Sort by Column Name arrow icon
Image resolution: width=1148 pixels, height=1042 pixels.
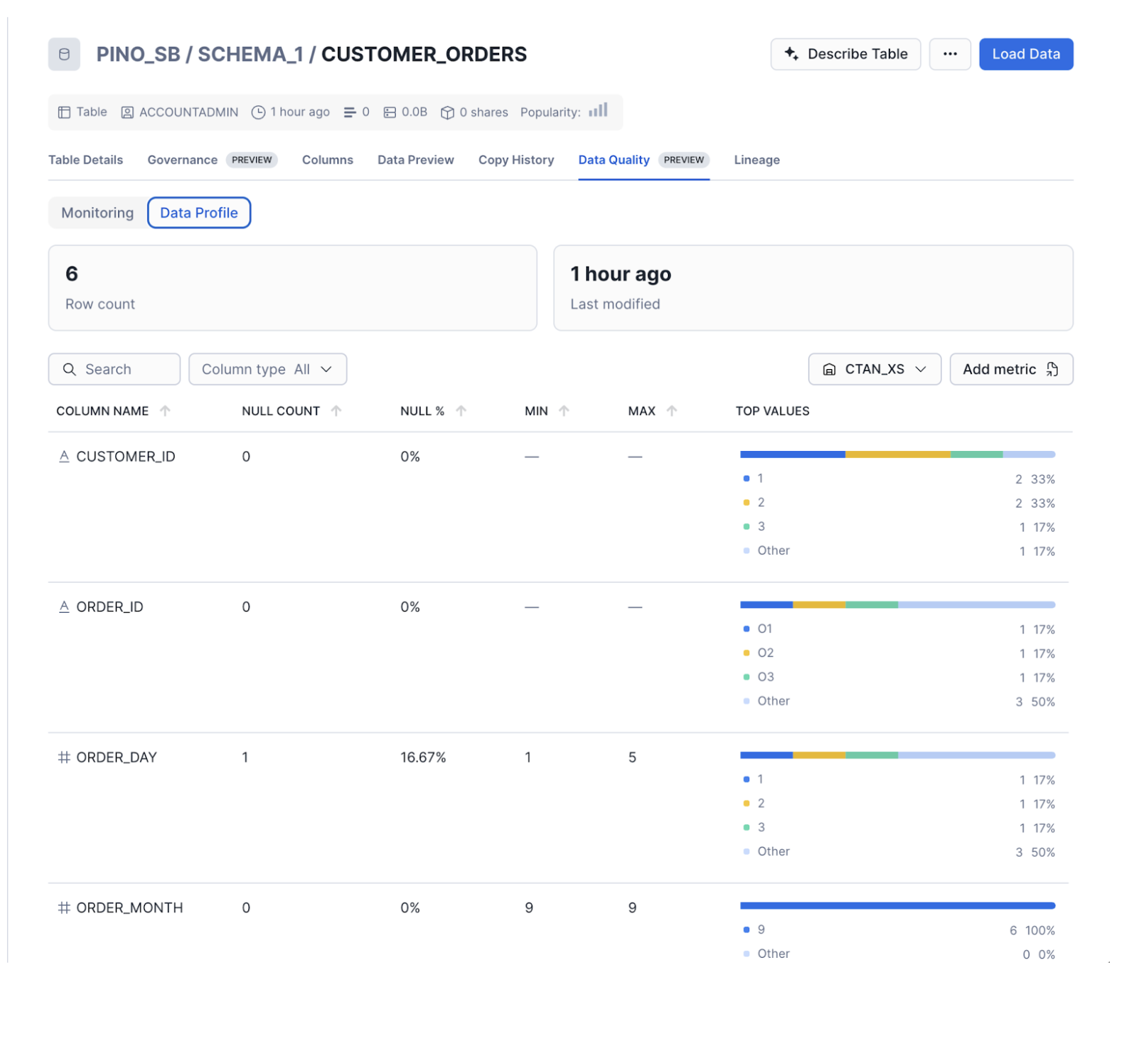click(165, 411)
